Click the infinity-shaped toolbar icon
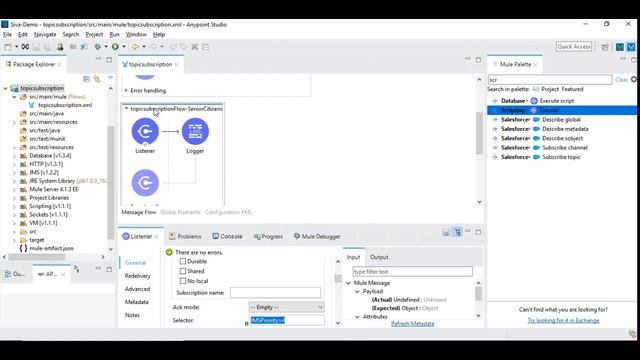The height and width of the screenshot is (360, 640). coord(25,47)
